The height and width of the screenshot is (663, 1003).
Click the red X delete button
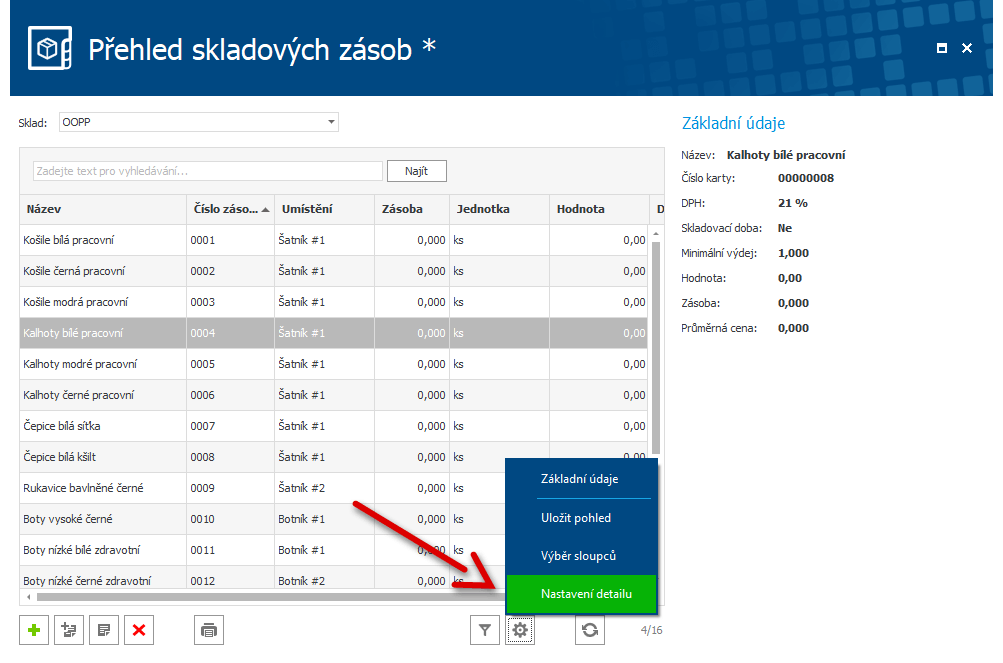[139, 630]
